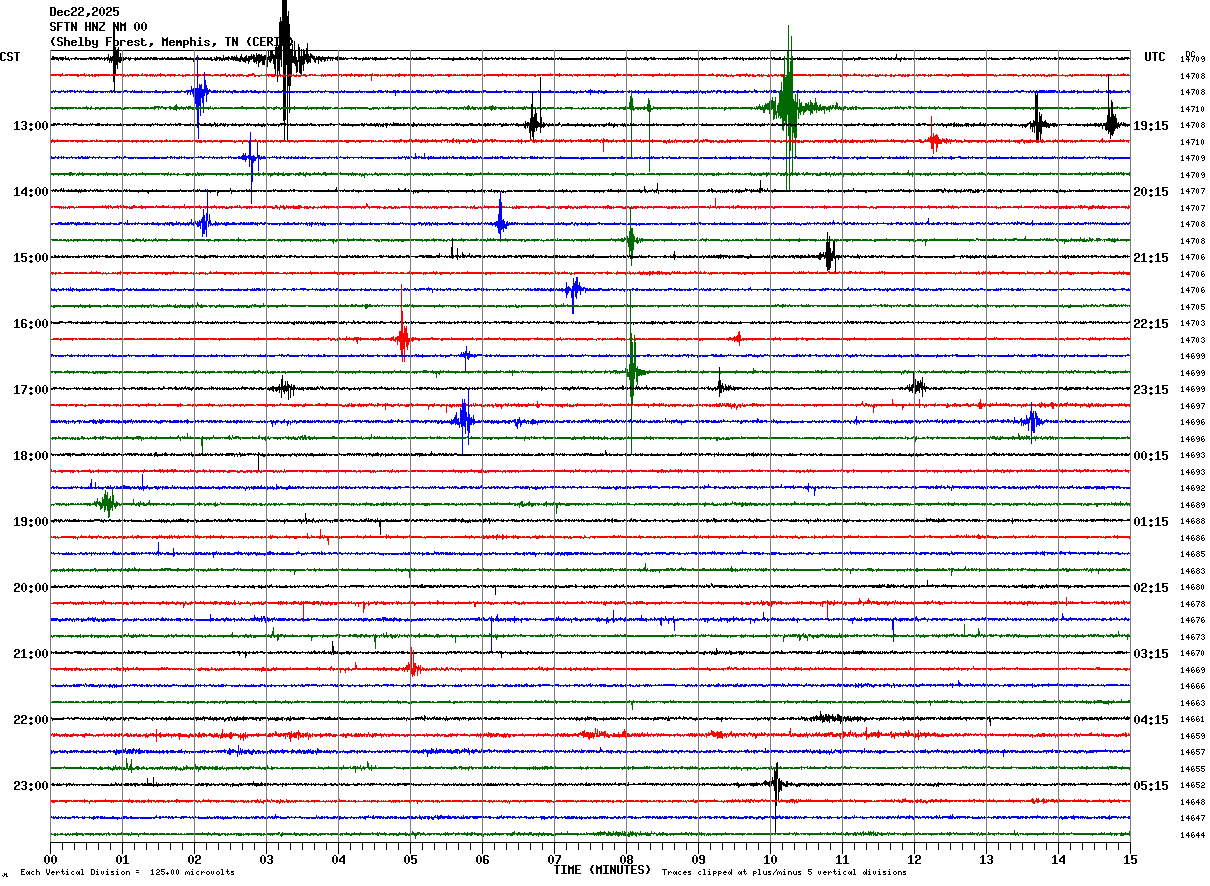Click the DC offset value 14689
1210x886 pixels.
(x=1192, y=505)
